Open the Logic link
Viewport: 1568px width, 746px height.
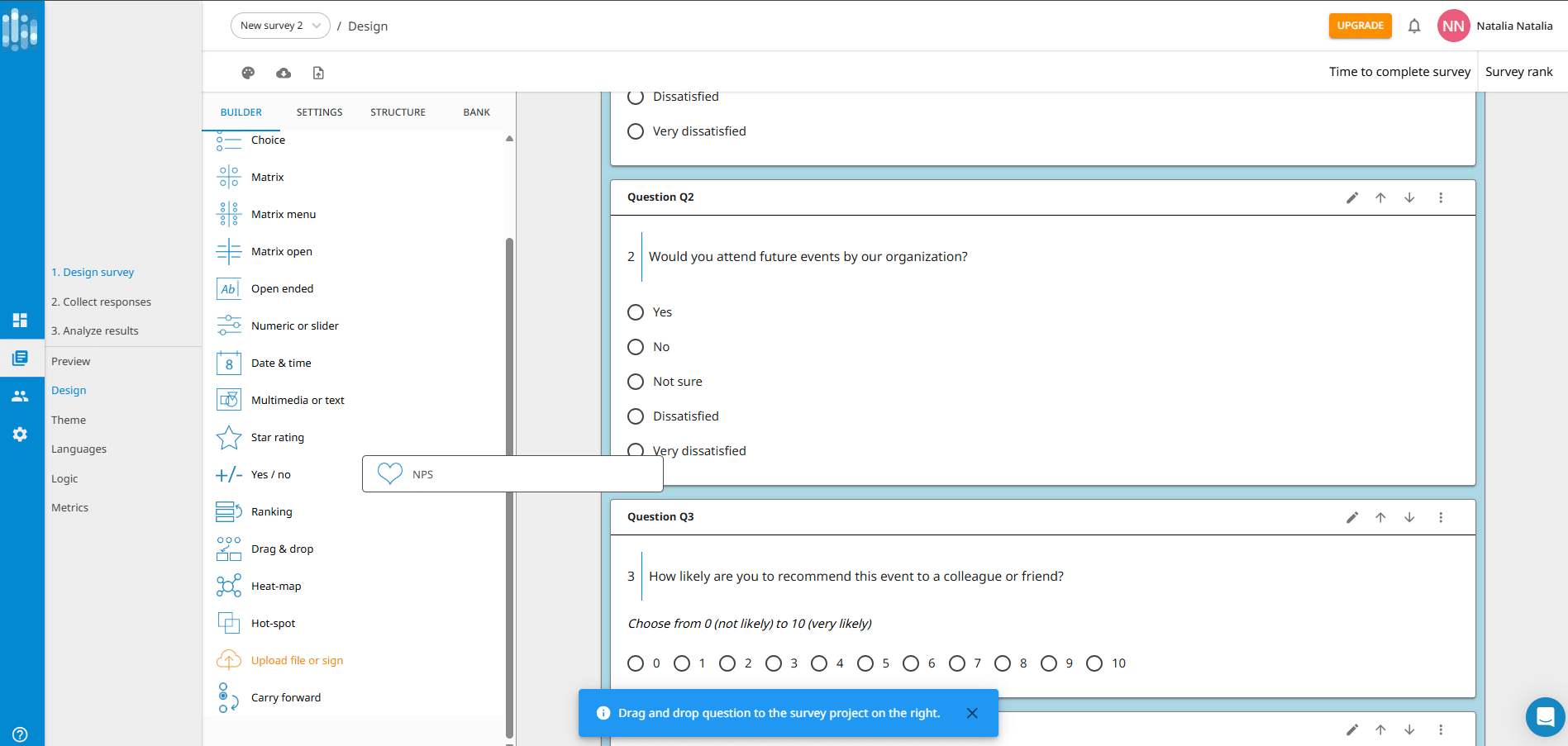[64, 478]
